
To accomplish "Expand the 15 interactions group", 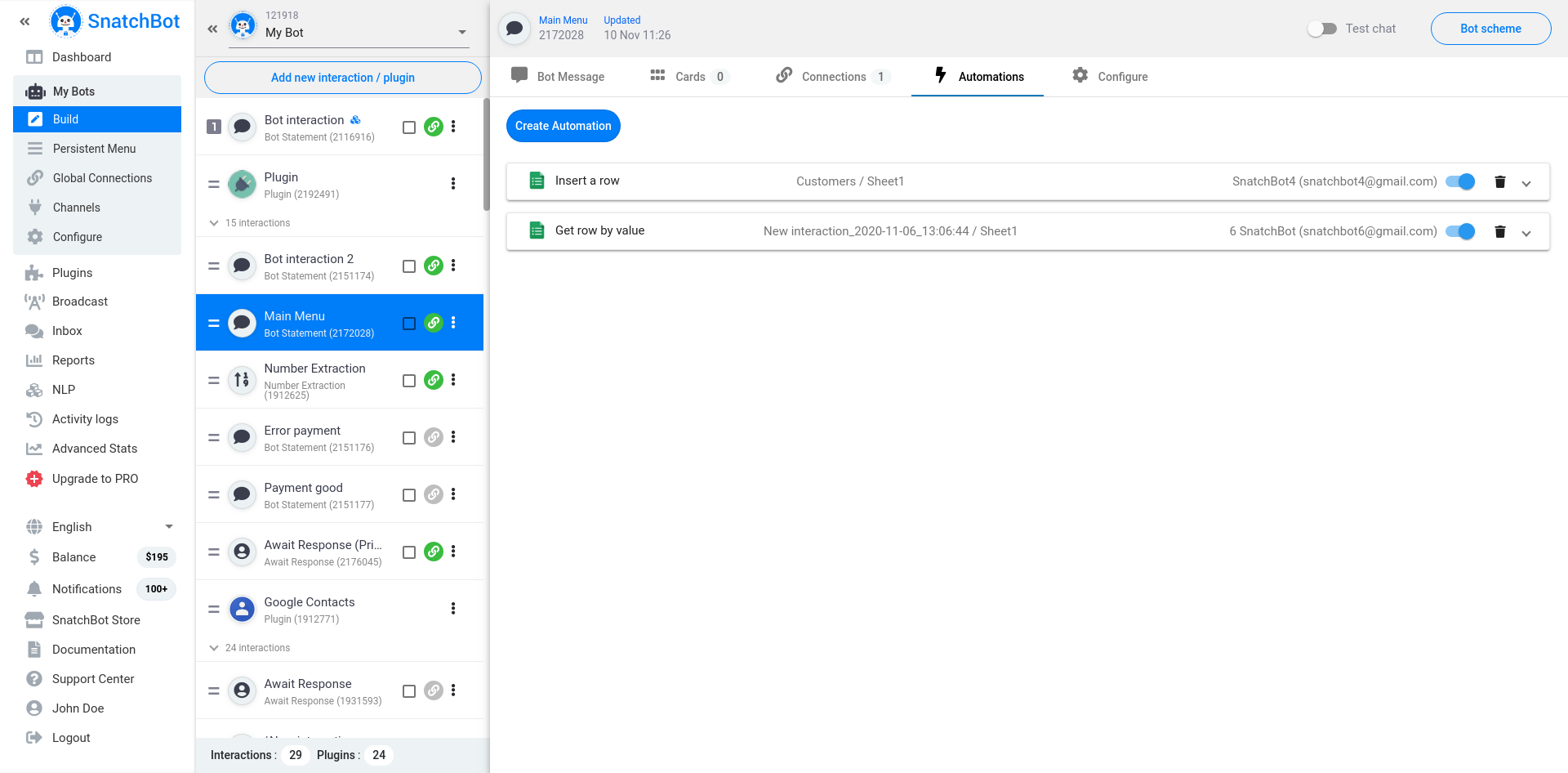I will tap(214, 223).
